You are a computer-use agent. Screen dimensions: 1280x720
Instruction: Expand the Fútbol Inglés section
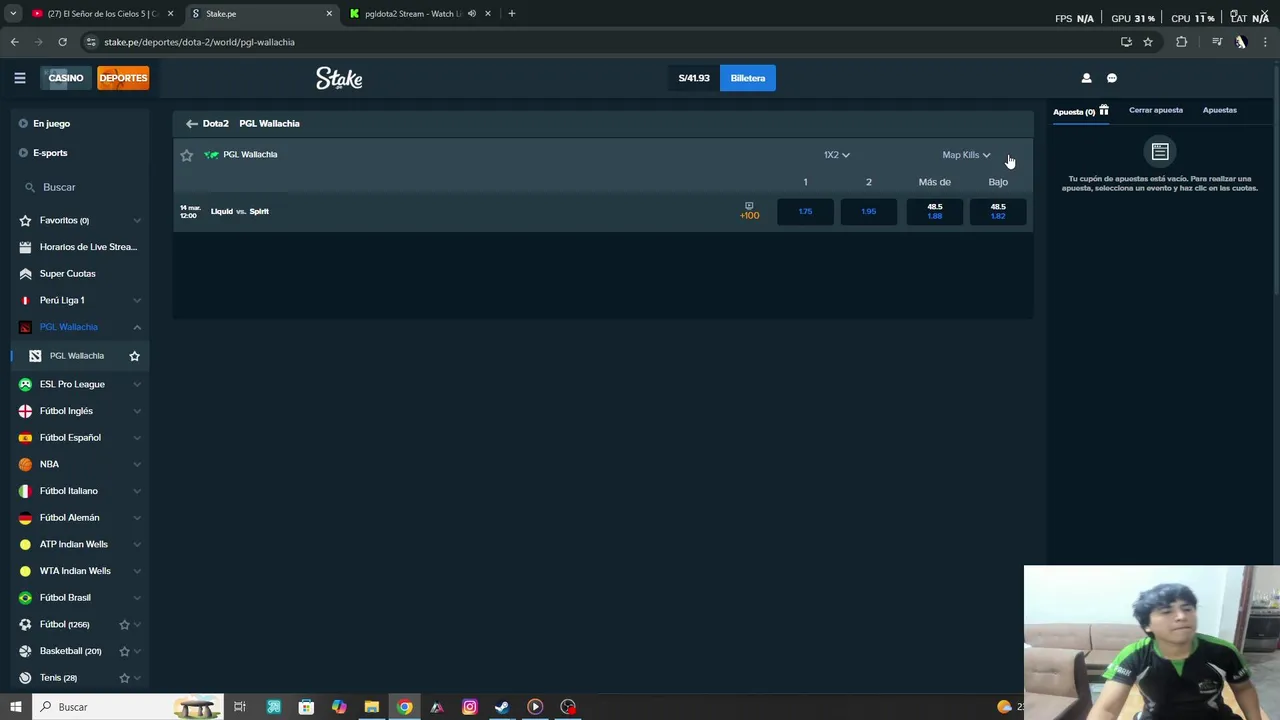click(x=137, y=411)
